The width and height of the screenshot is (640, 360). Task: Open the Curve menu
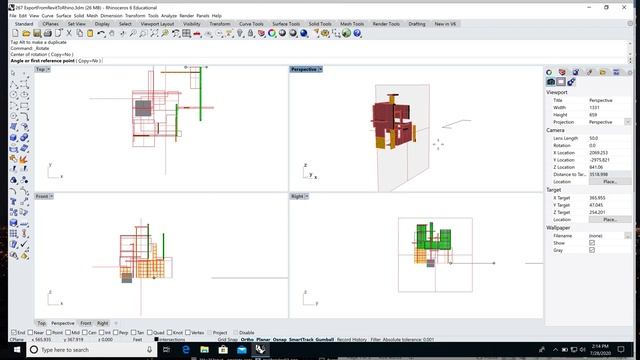pos(47,16)
